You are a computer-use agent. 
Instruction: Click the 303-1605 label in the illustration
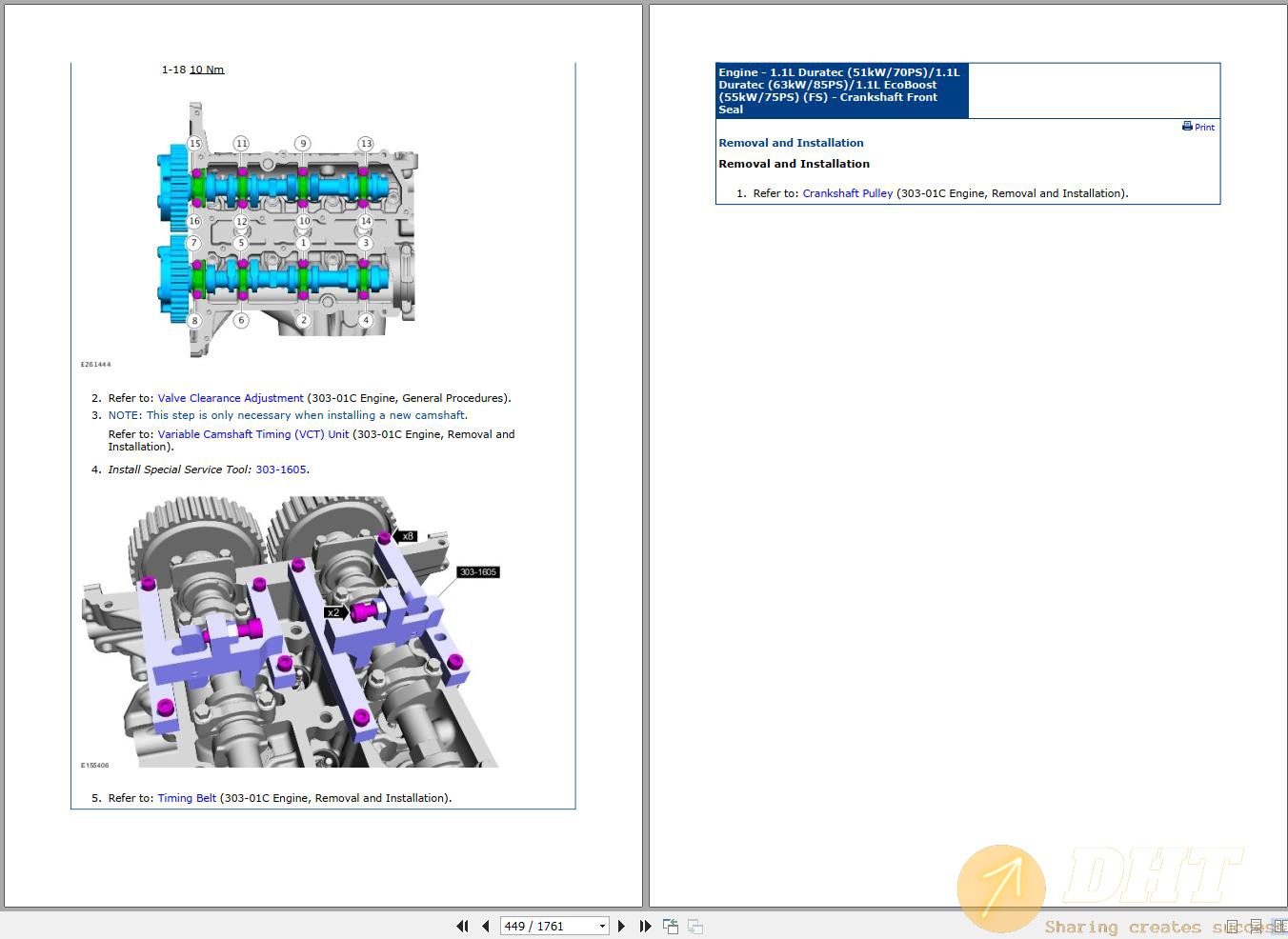tap(478, 572)
